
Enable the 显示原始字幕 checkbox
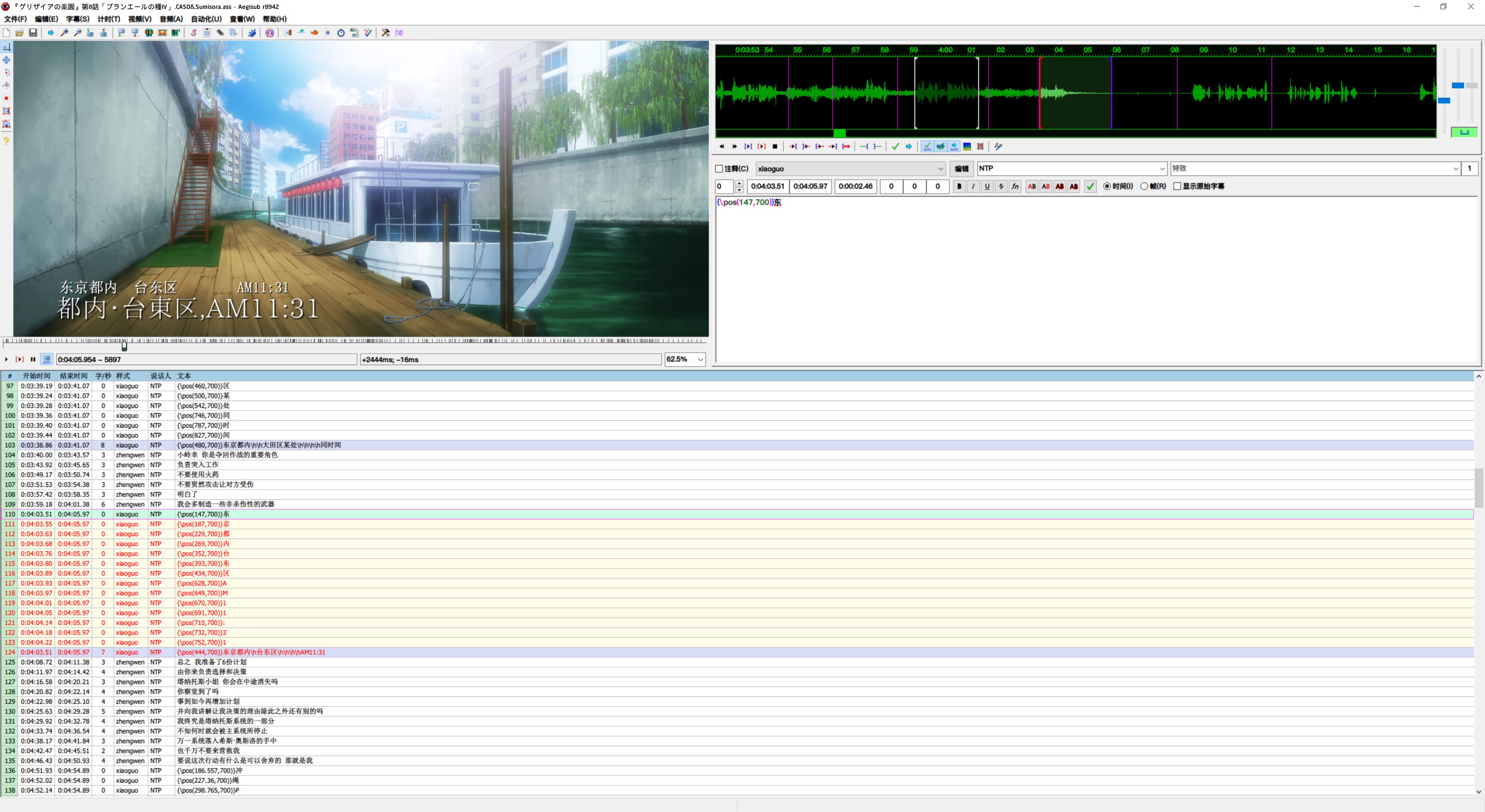[1177, 186]
